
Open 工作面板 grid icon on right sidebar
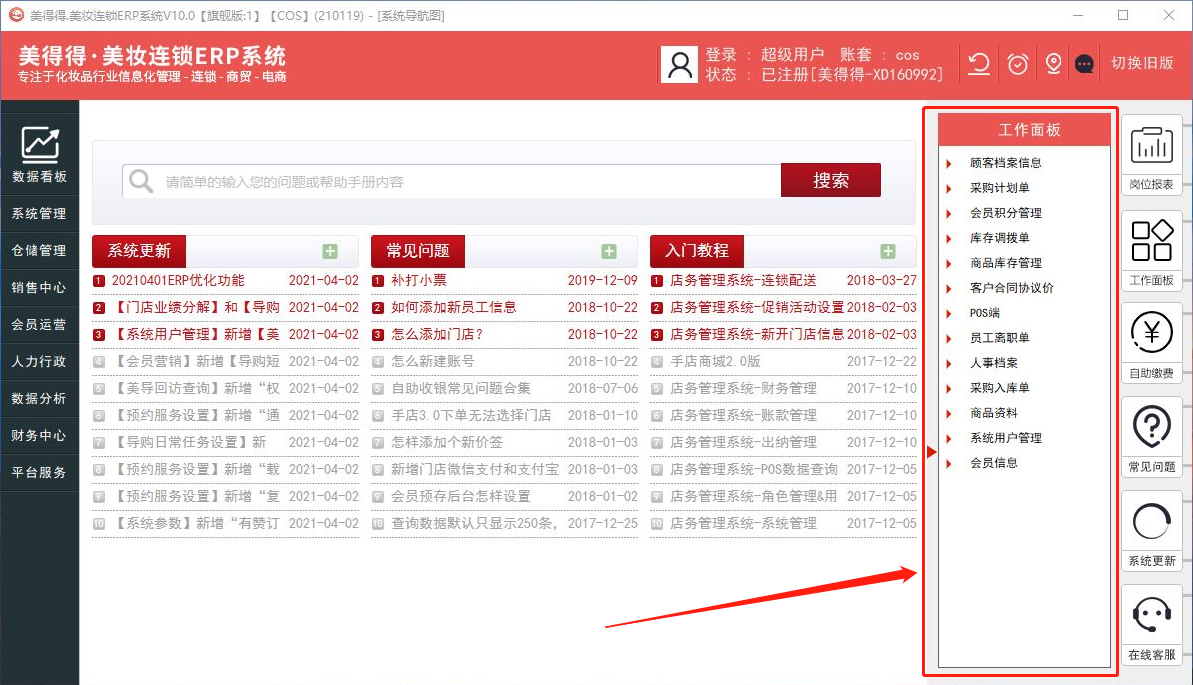click(1151, 241)
